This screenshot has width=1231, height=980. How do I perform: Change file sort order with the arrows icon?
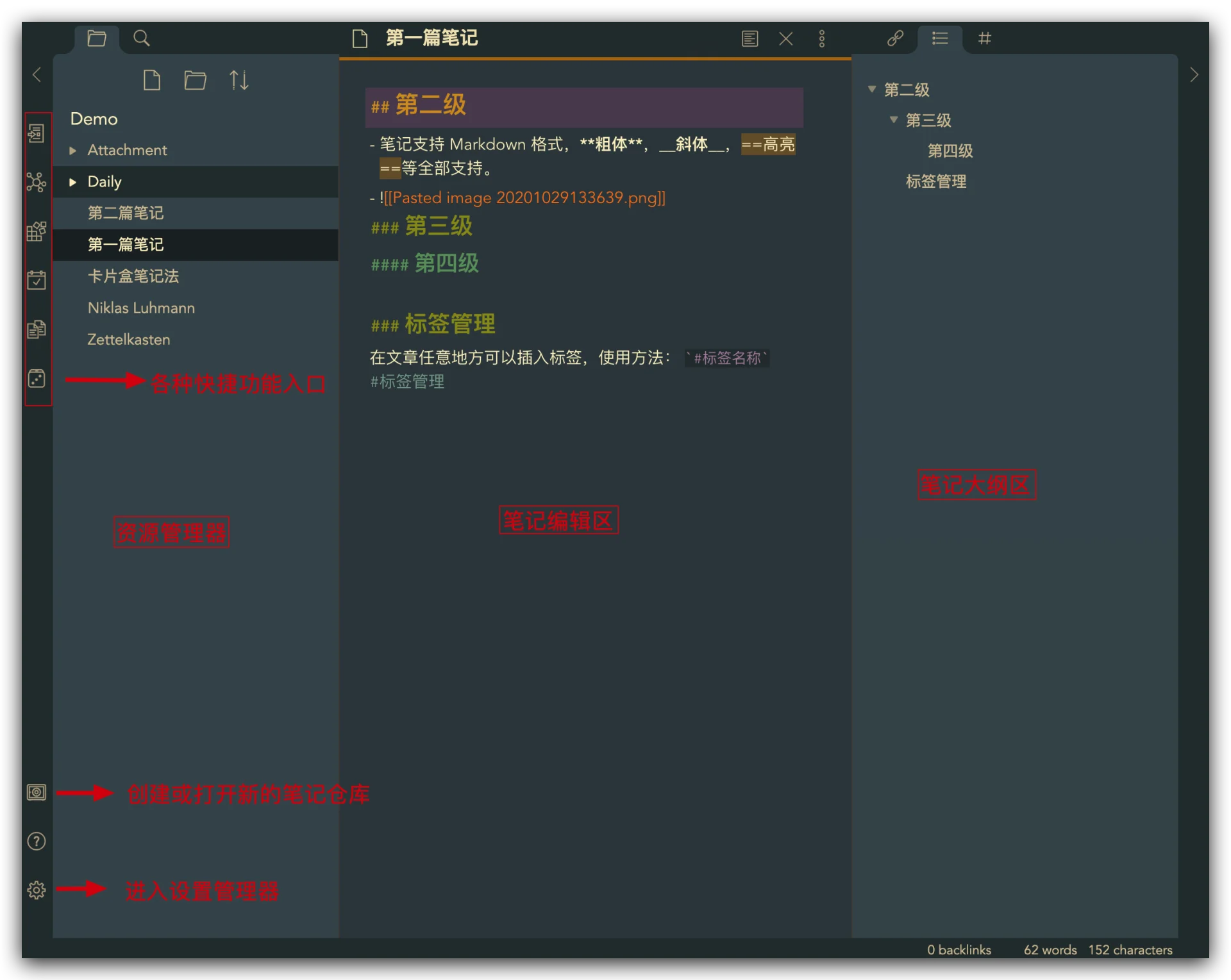pos(239,79)
